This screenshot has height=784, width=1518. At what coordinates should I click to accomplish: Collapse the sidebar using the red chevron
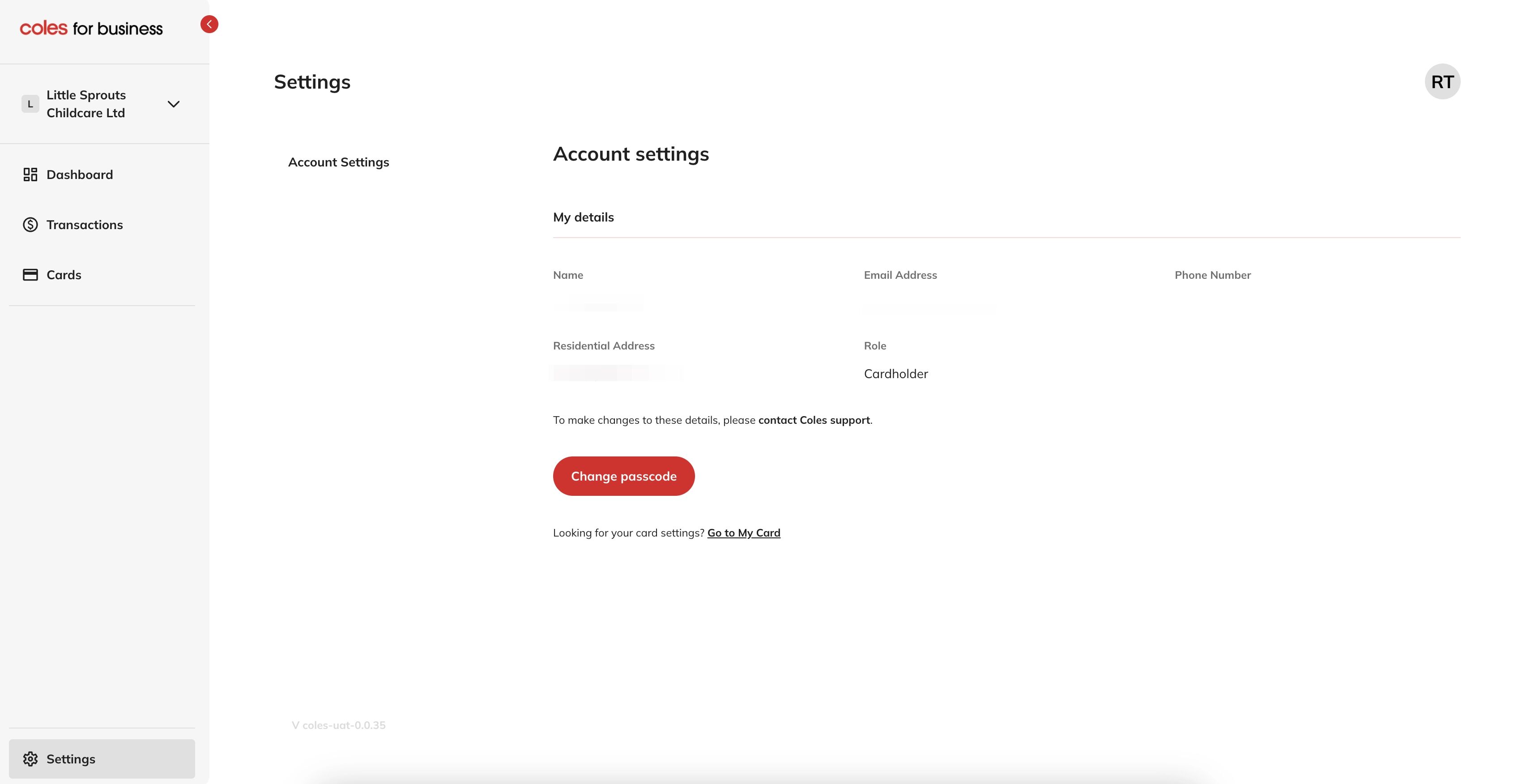209,24
